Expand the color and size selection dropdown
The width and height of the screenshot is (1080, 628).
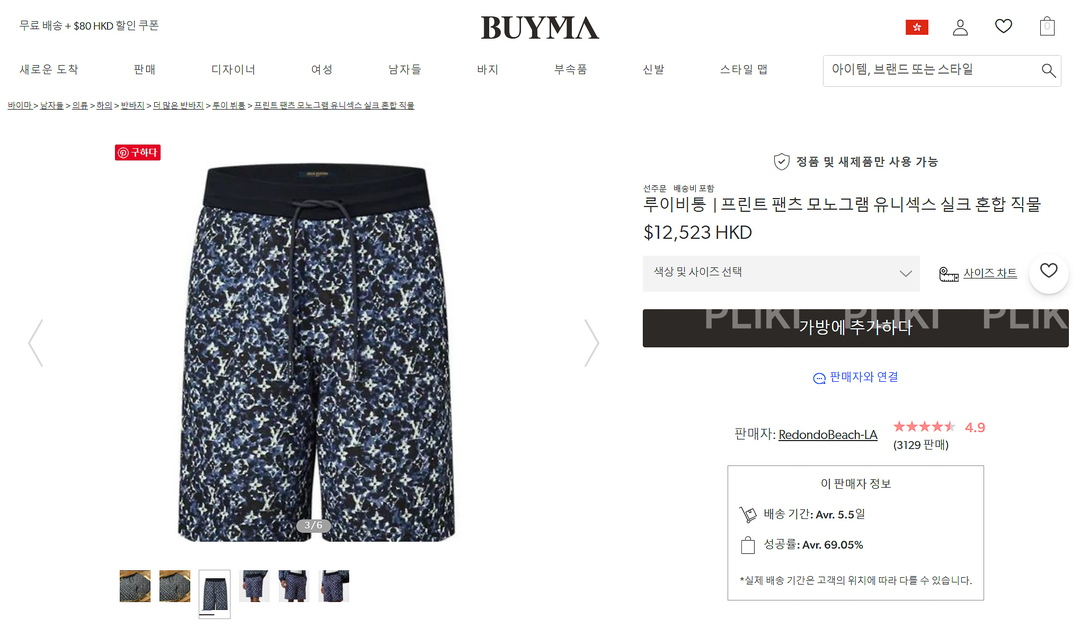pyautogui.click(x=781, y=273)
